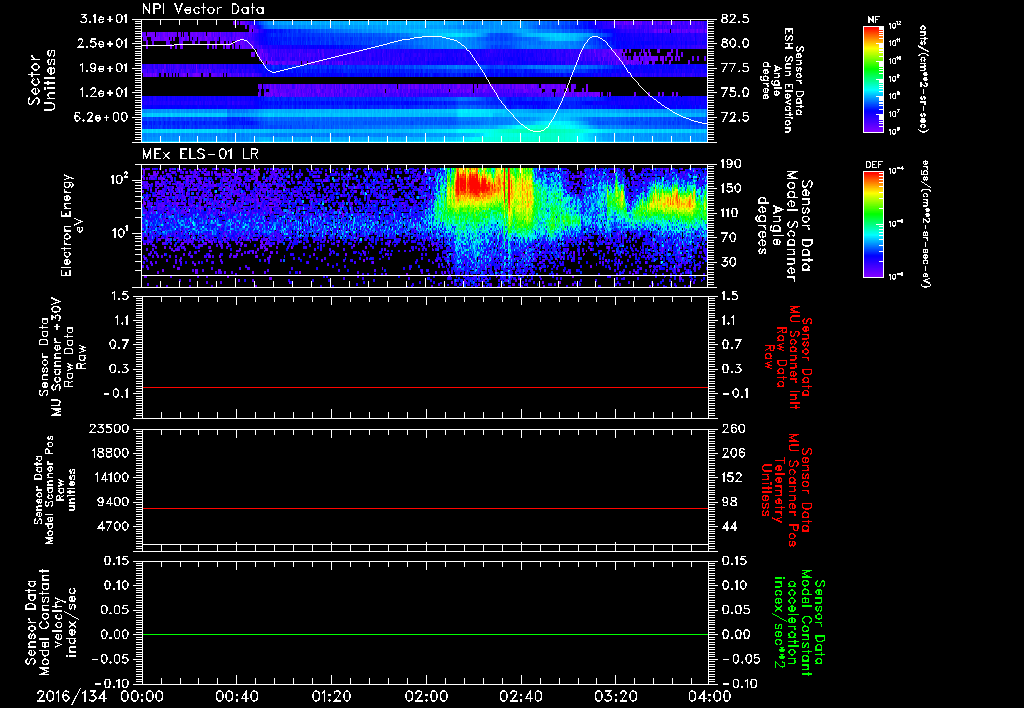Click the '18800' scanner position tick

[x=110, y=453]
